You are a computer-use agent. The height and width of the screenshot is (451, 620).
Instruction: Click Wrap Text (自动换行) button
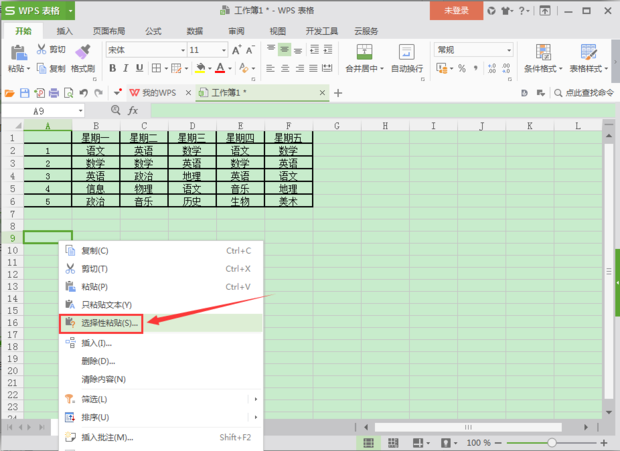click(406, 58)
